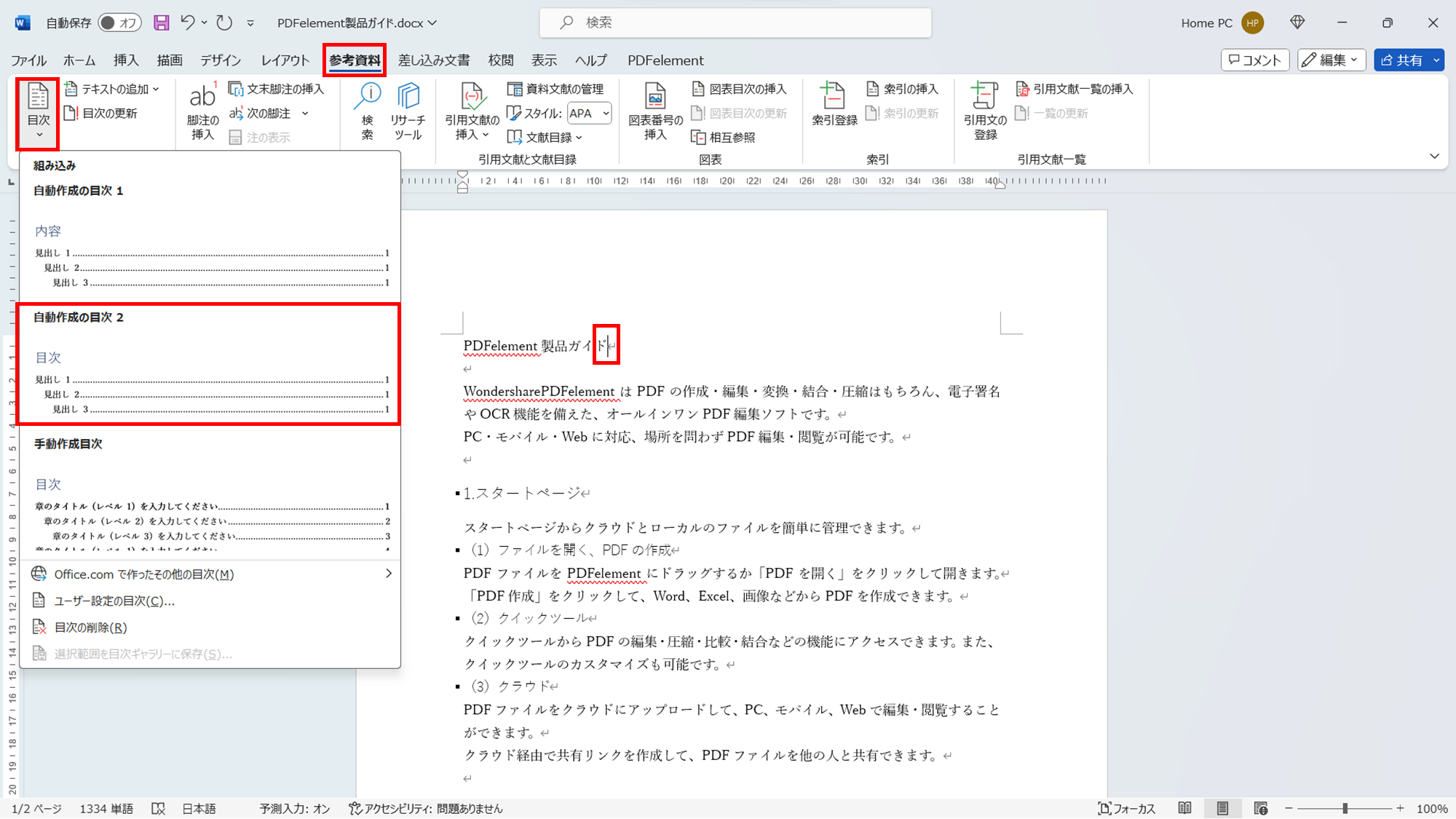Open the リサーチツール researcher
This screenshot has width=1456, height=819.
pyautogui.click(x=408, y=111)
